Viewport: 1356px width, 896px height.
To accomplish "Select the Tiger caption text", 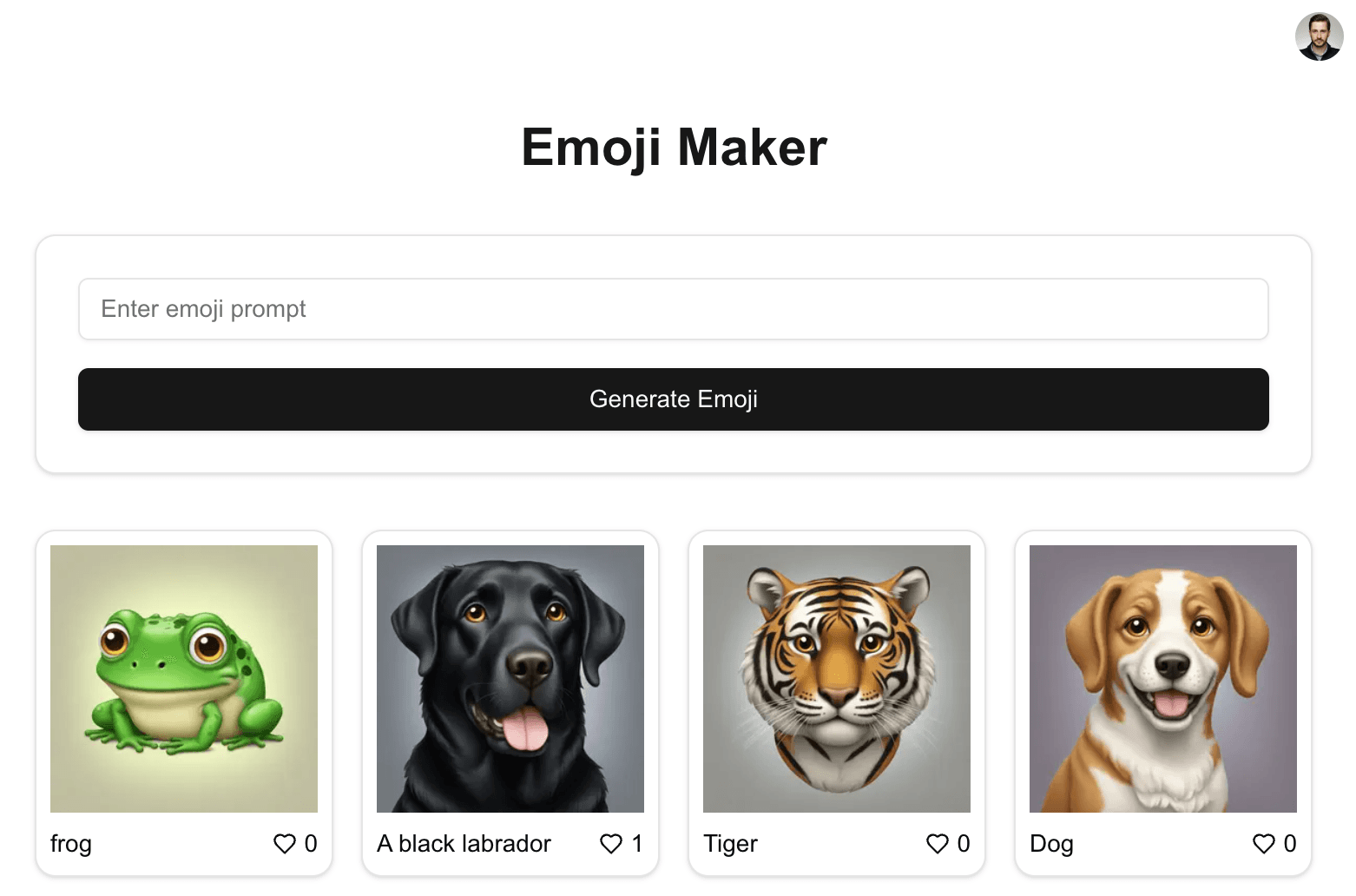I will [730, 843].
